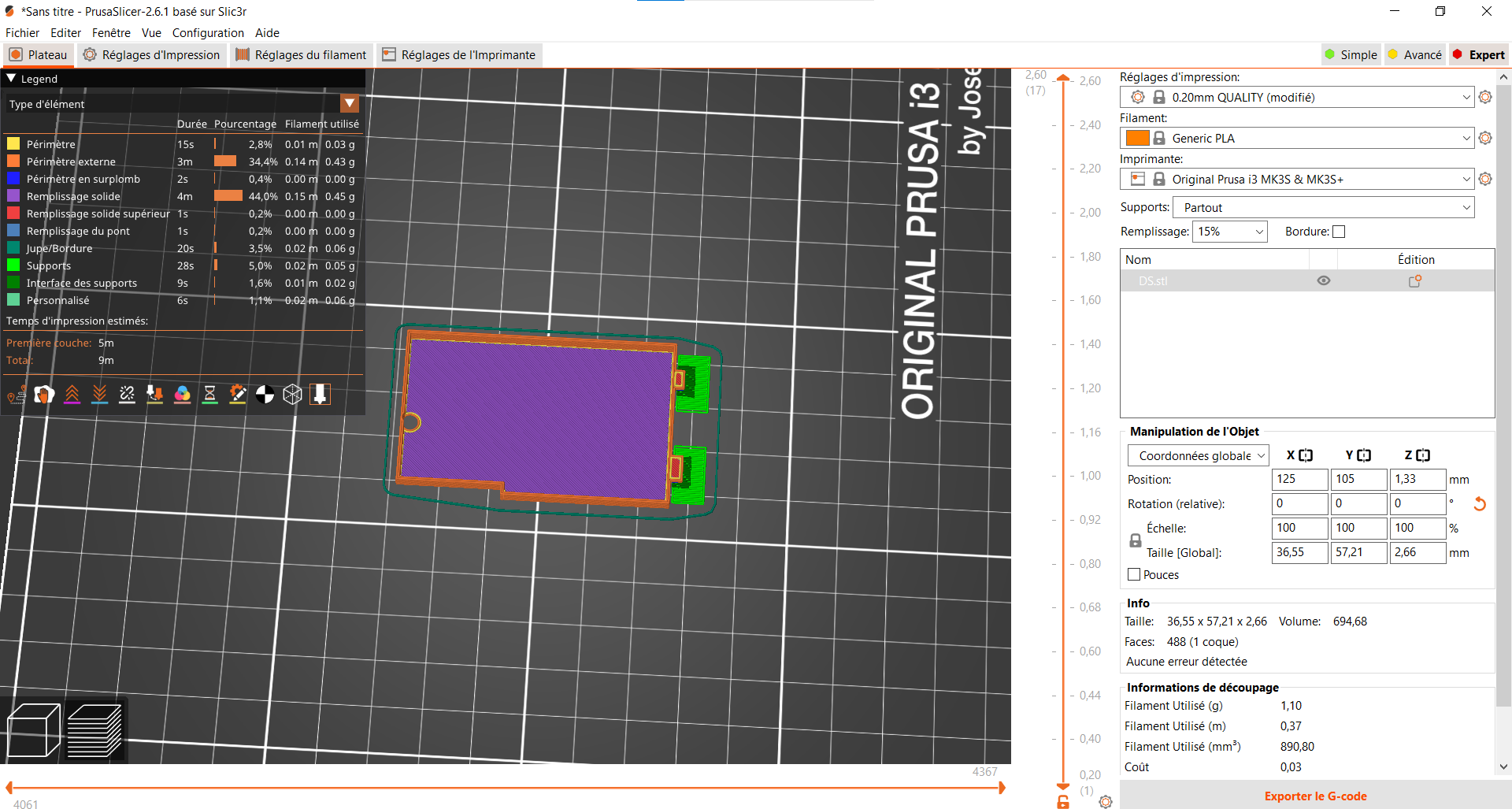Toggle deretractions visibility icon
The width and height of the screenshot is (1512, 809).
99,395
